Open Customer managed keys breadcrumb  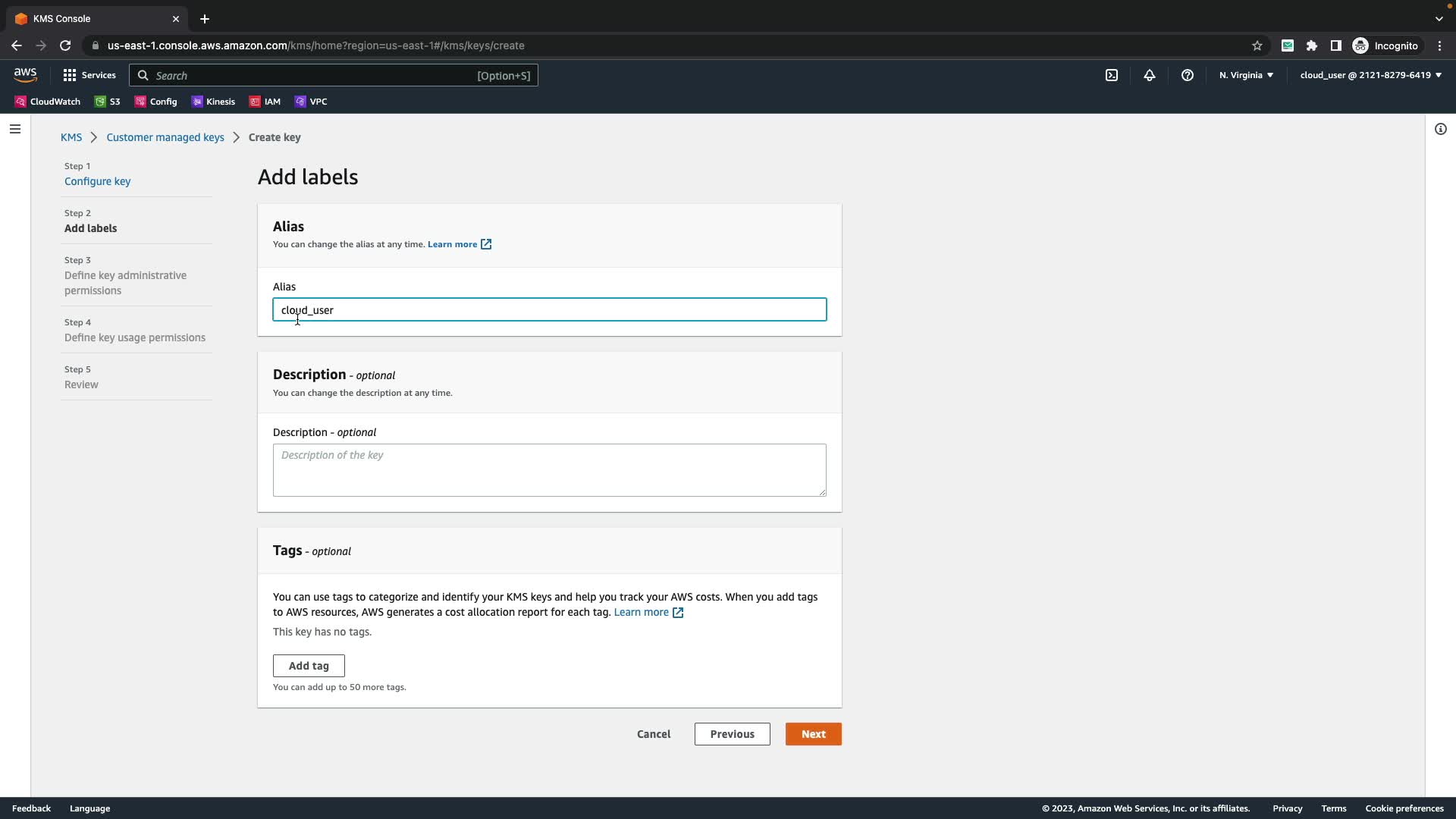pyautogui.click(x=165, y=137)
